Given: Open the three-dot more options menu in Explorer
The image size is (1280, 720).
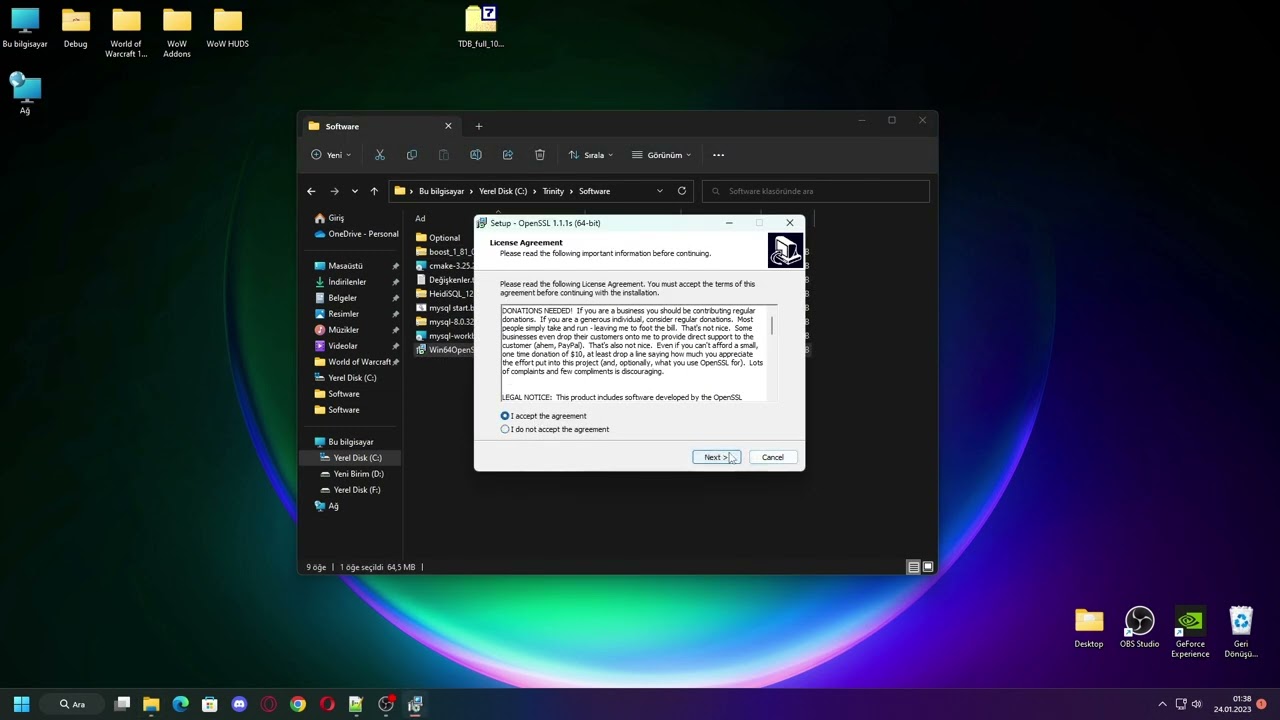Looking at the screenshot, I should point(718,155).
